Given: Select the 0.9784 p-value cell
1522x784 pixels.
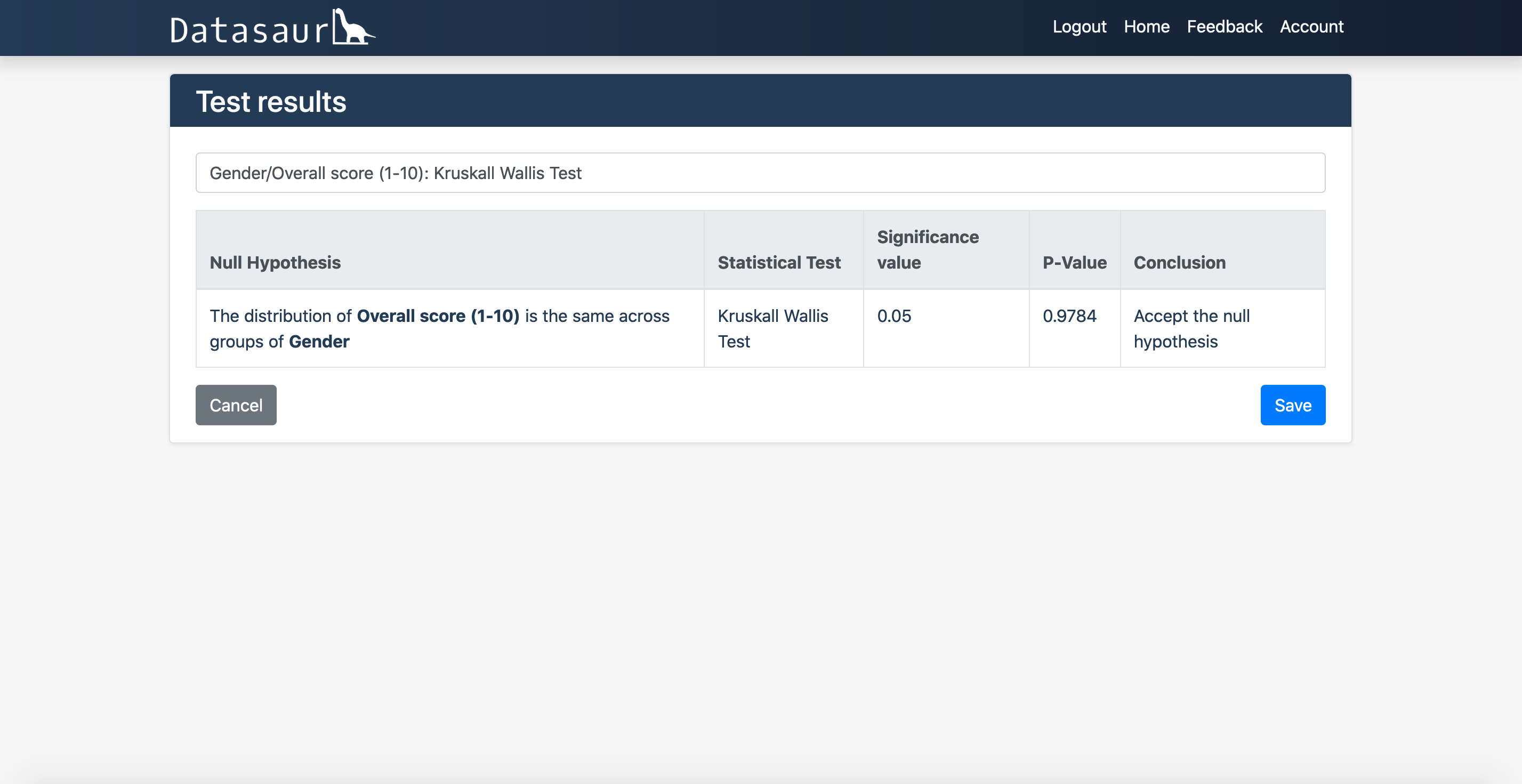Looking at the screenshot, I should click(1069, 316).
